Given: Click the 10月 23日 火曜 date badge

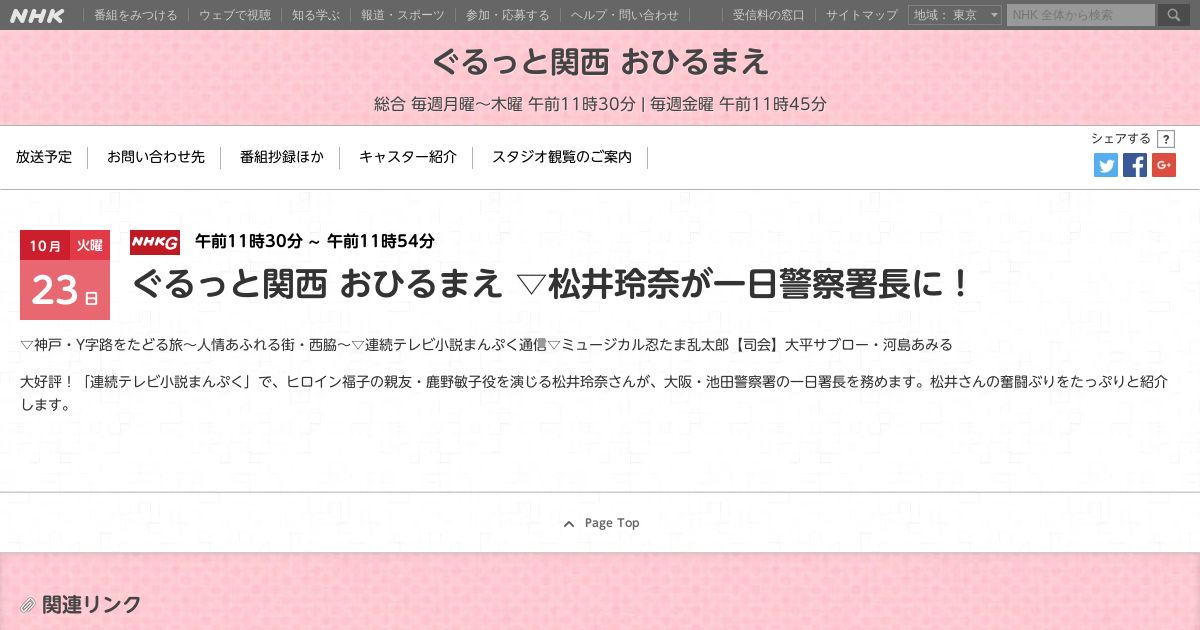Looking at the screenshot, I should 65,275.
